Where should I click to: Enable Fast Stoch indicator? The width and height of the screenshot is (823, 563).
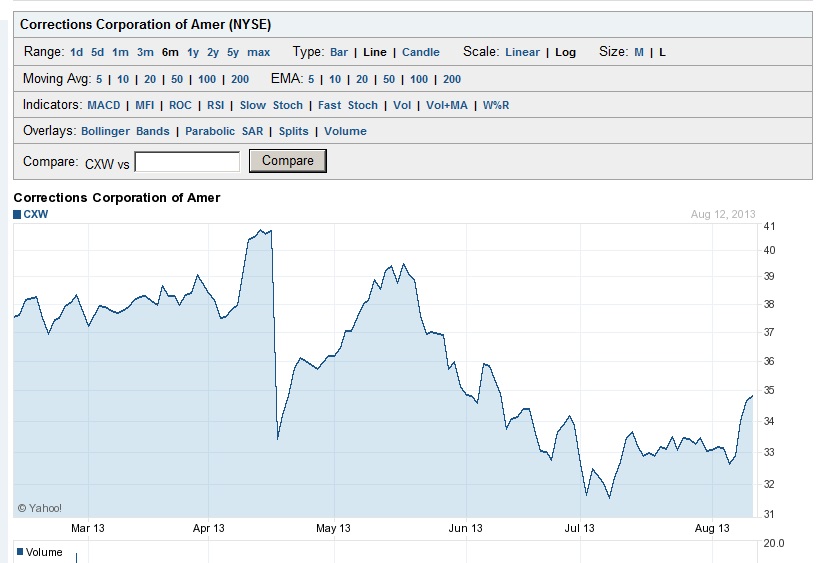click(348, 105)
